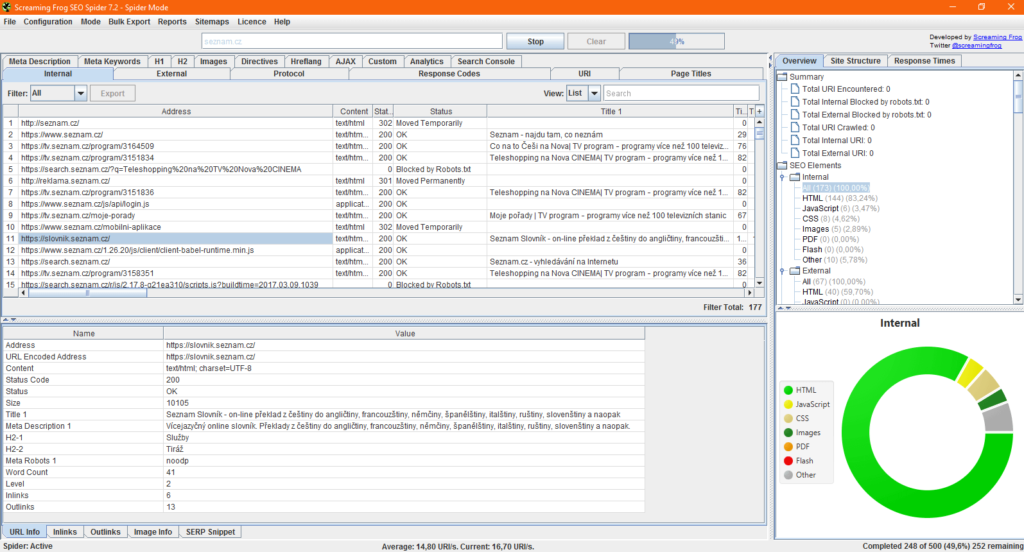Image resolution: width=1024 pixels, height=552 pixels.
Task: Sort by the Status column header
Action: tap(441, 112)
